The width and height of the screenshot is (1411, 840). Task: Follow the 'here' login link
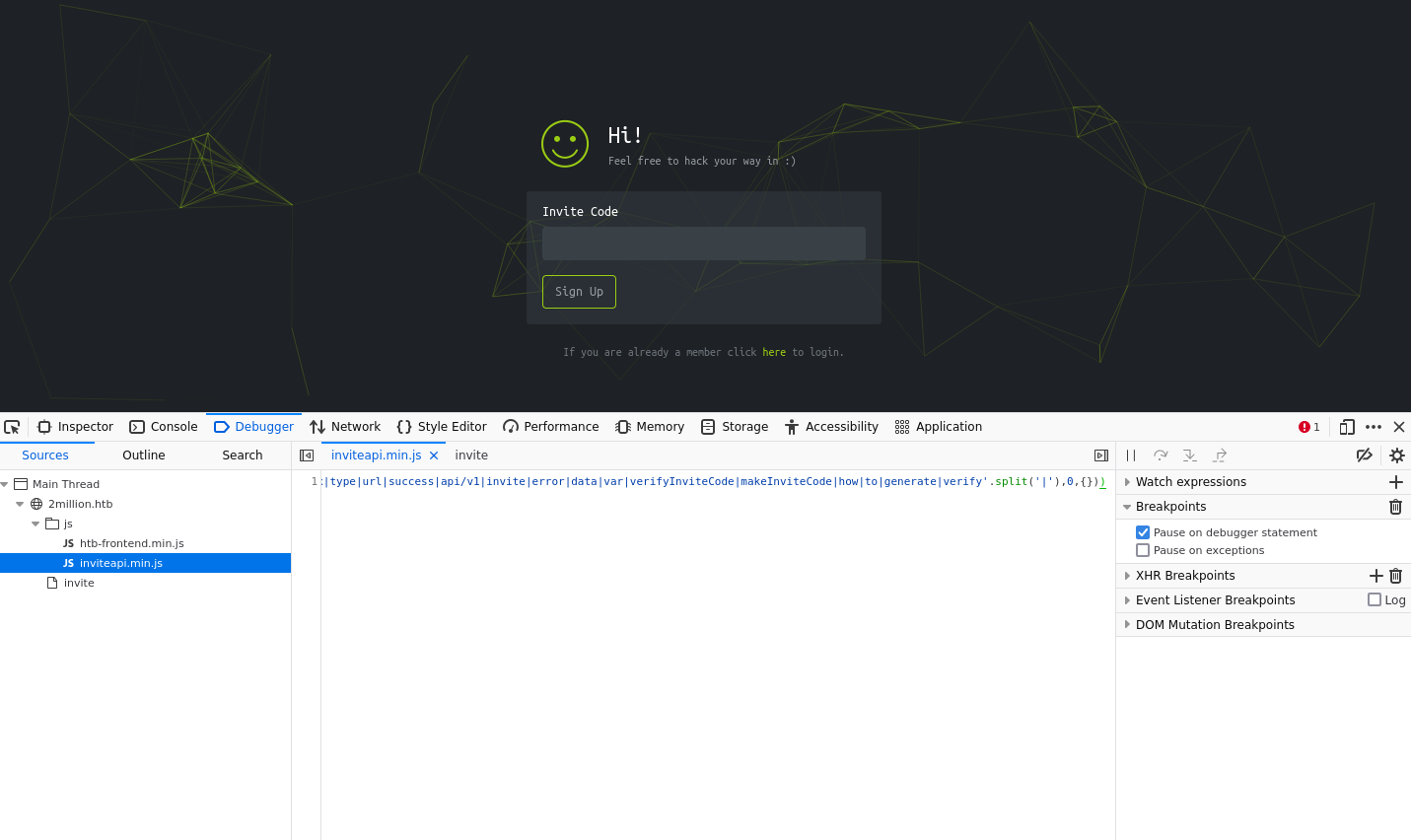774,352
